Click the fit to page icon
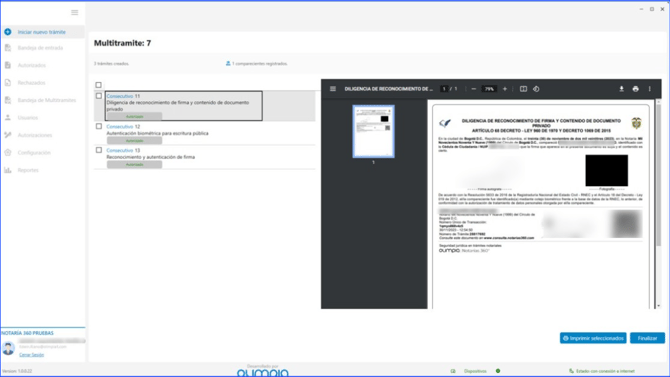Image resolution: width=670 pixels, height=377 pixels. 523,89
